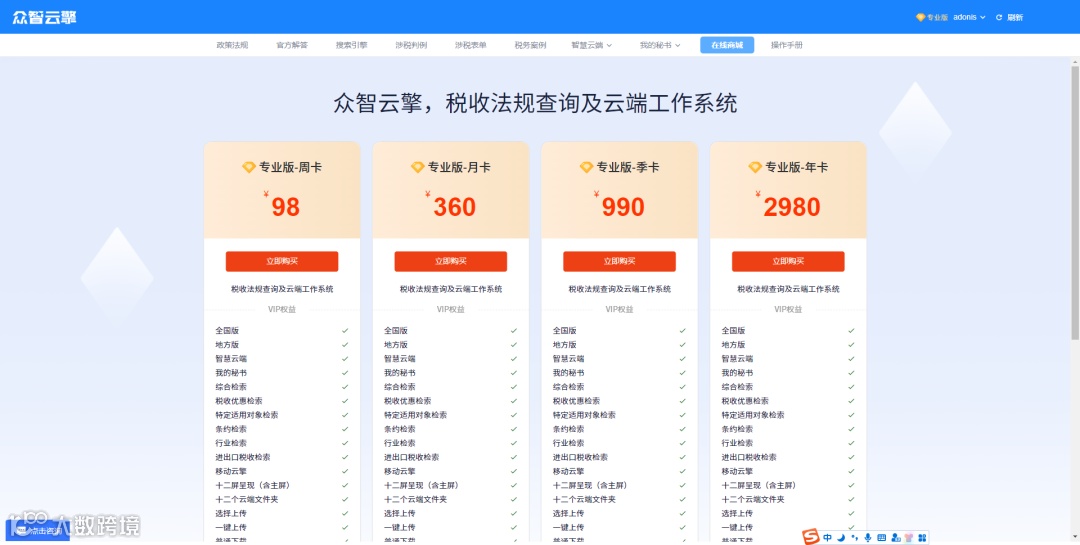Click the diamond icon on 专业版-月卡 card

point(417,167)
